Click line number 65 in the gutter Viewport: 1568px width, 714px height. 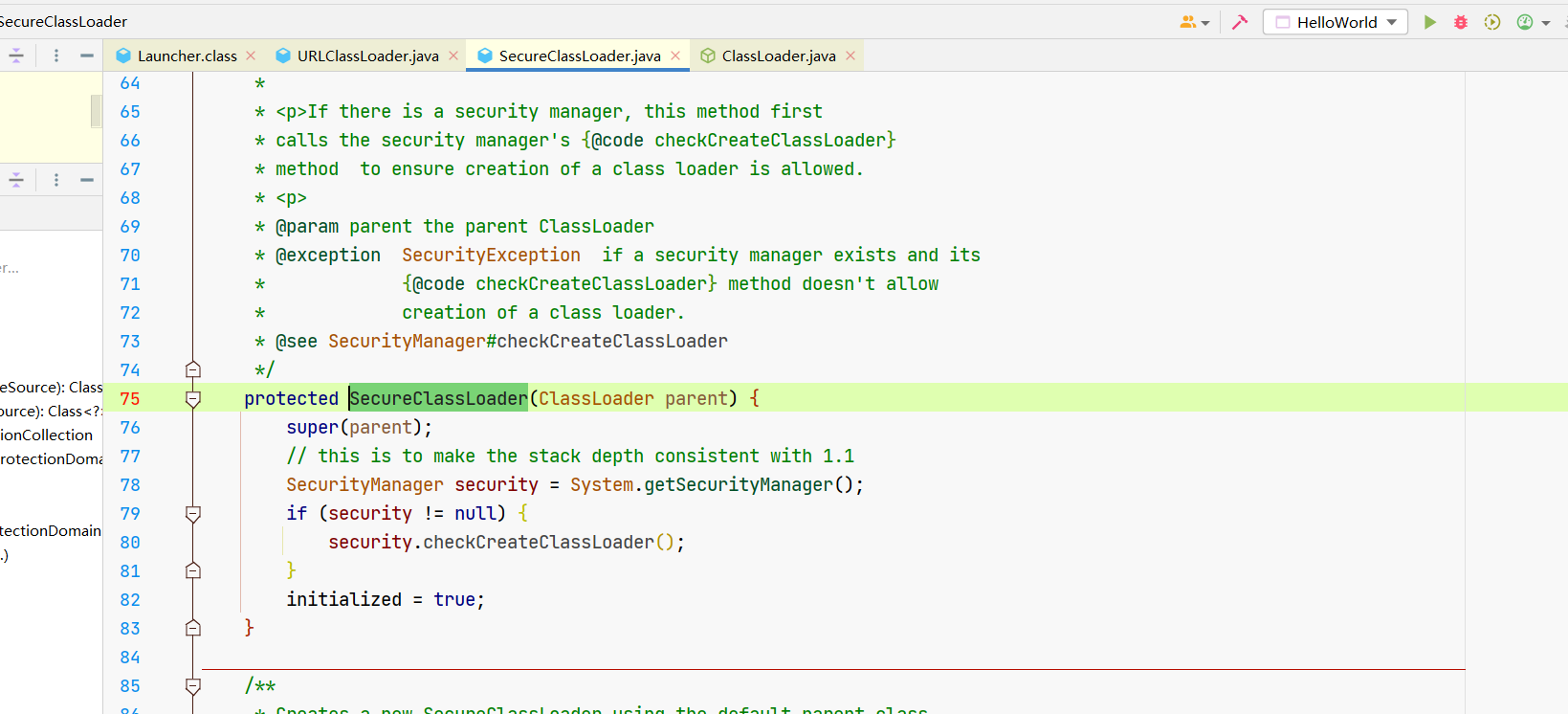(x=130, y=111)
